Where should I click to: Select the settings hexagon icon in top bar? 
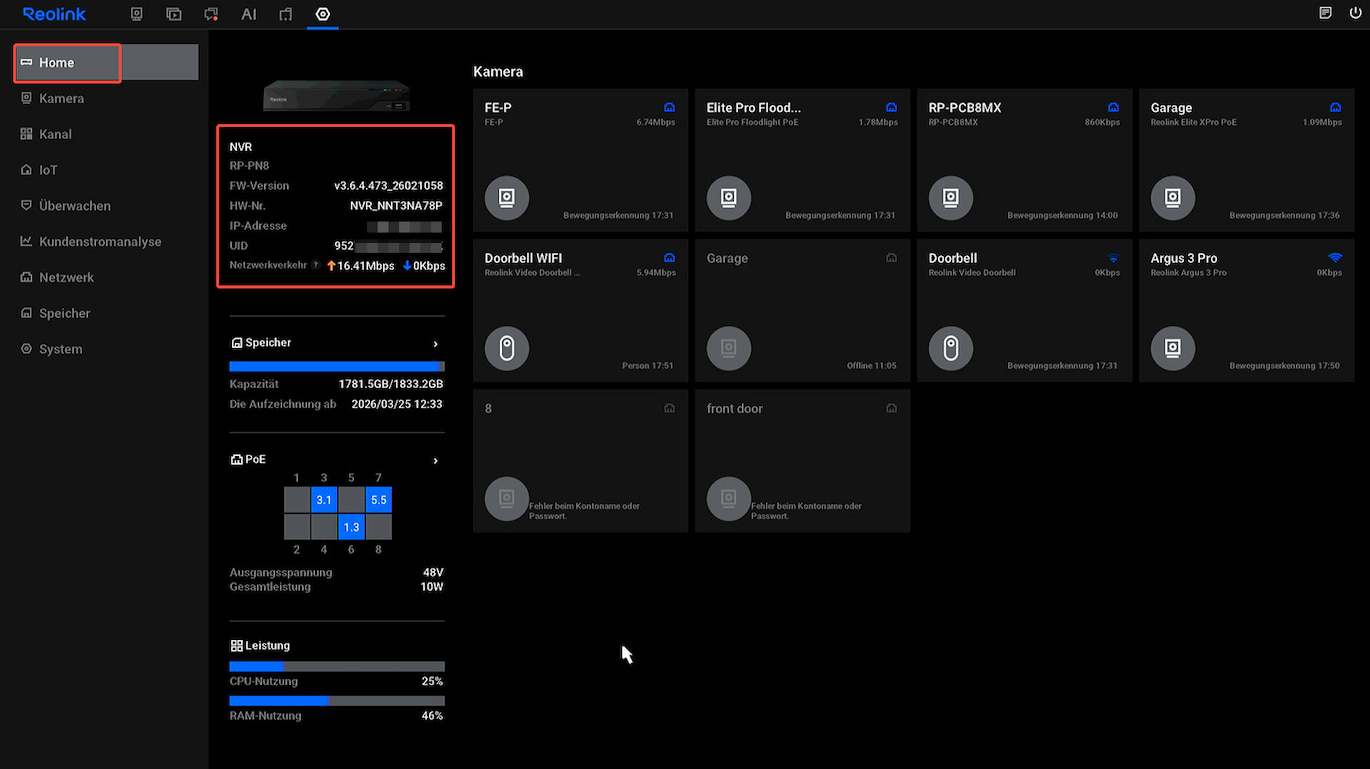click(323, 14)
